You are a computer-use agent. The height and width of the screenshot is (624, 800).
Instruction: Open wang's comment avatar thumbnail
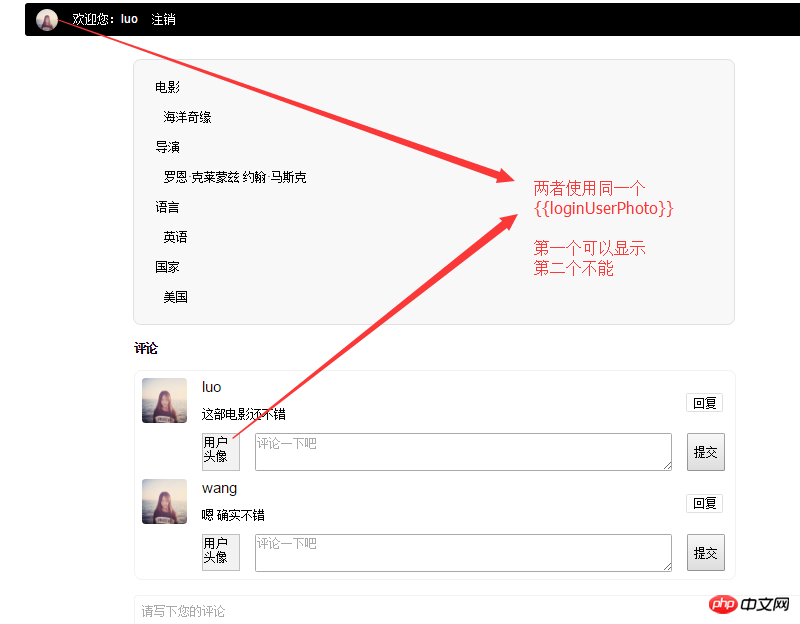click(164, 502)
